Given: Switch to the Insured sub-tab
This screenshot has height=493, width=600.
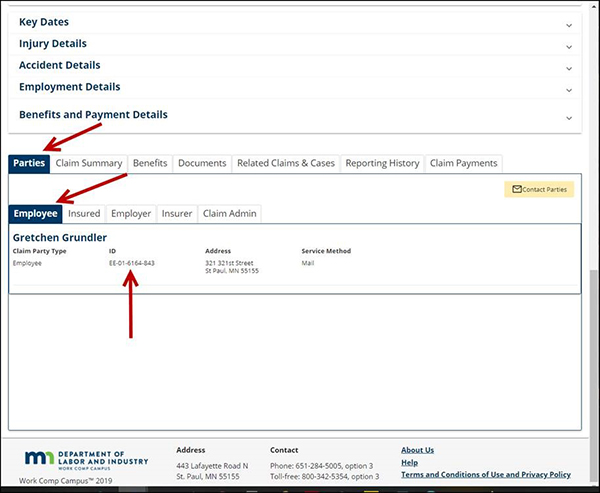Looking at the screenshot, I should [x=84, y=213].
